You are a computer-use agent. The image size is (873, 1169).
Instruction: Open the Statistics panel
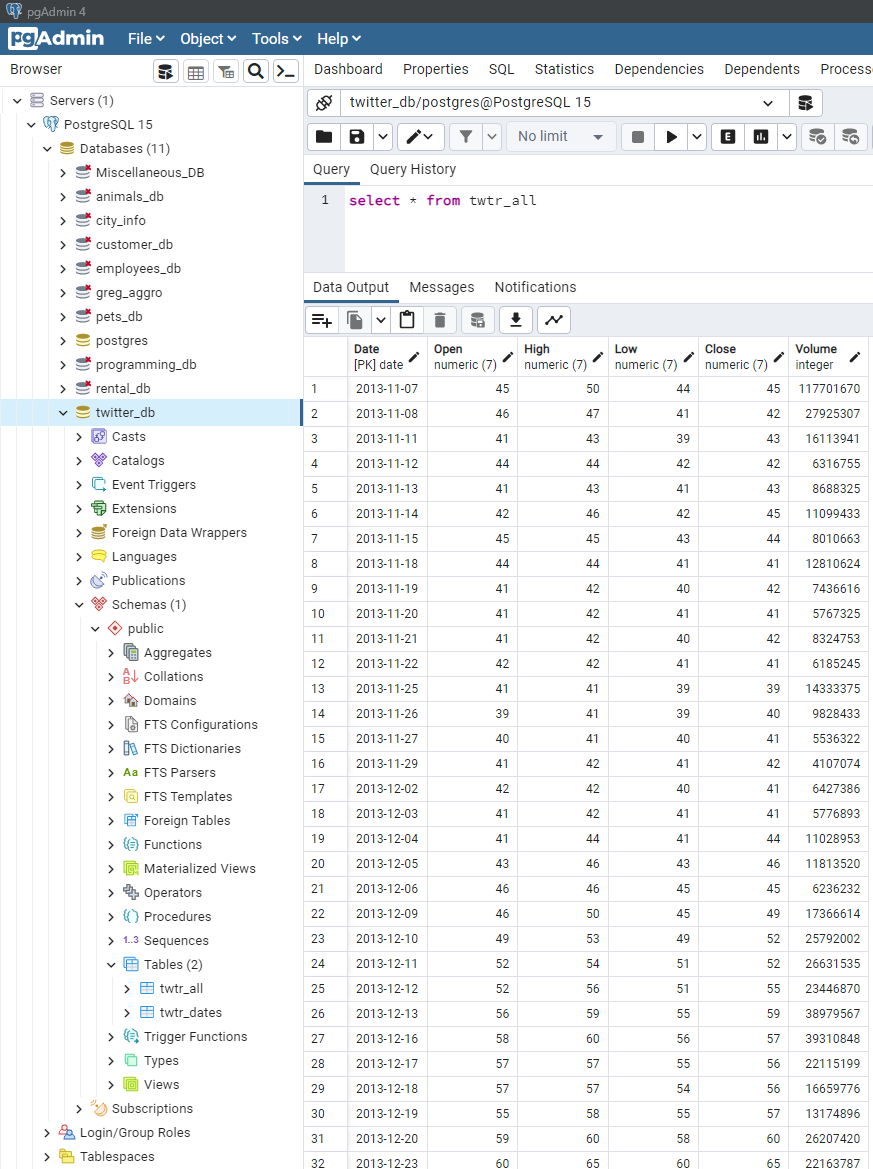click(564, 69)
